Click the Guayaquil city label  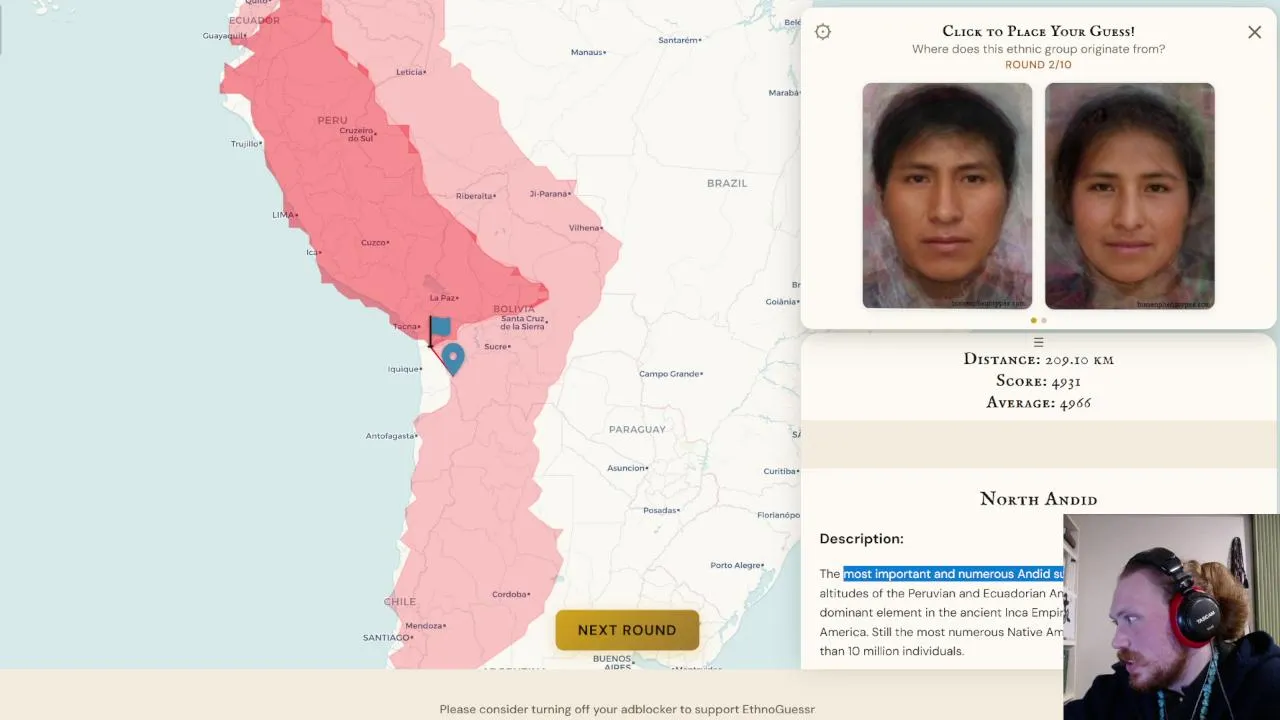coord(224,36)
